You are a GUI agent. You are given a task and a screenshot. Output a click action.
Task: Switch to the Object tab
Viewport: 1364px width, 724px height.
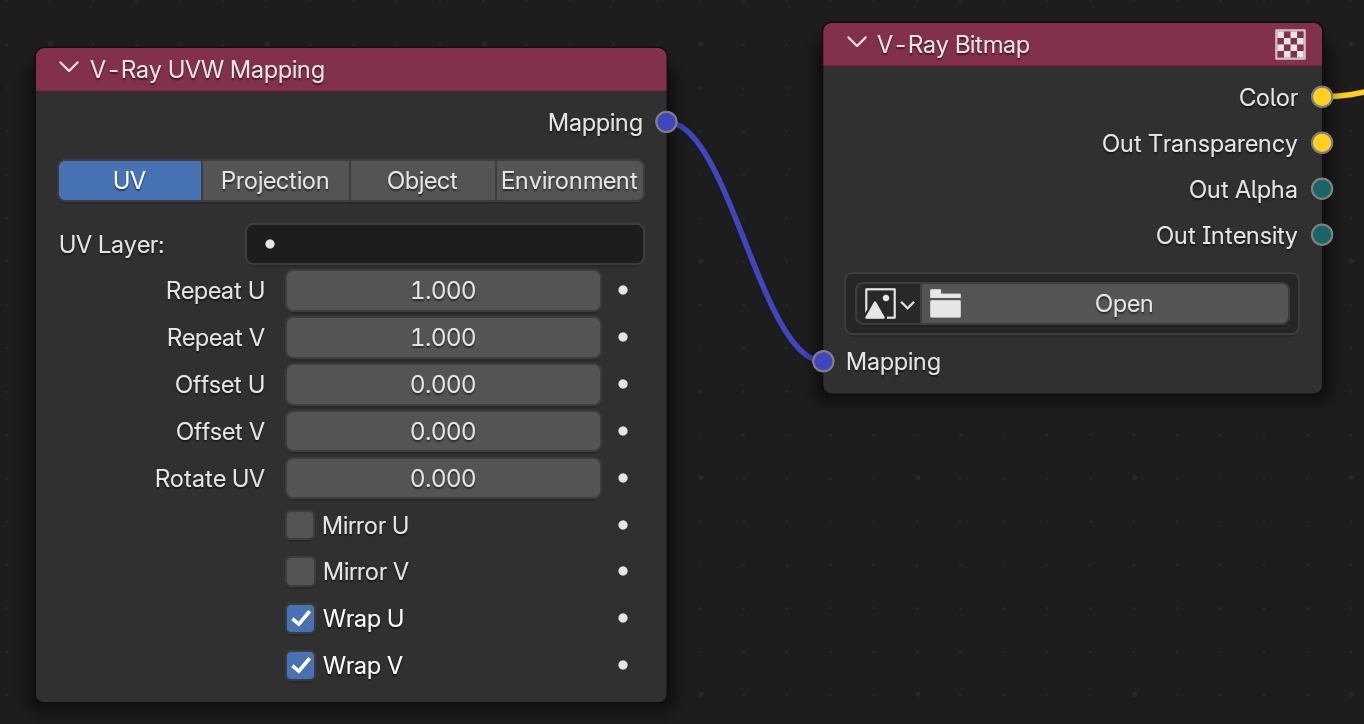click(422, 181)
